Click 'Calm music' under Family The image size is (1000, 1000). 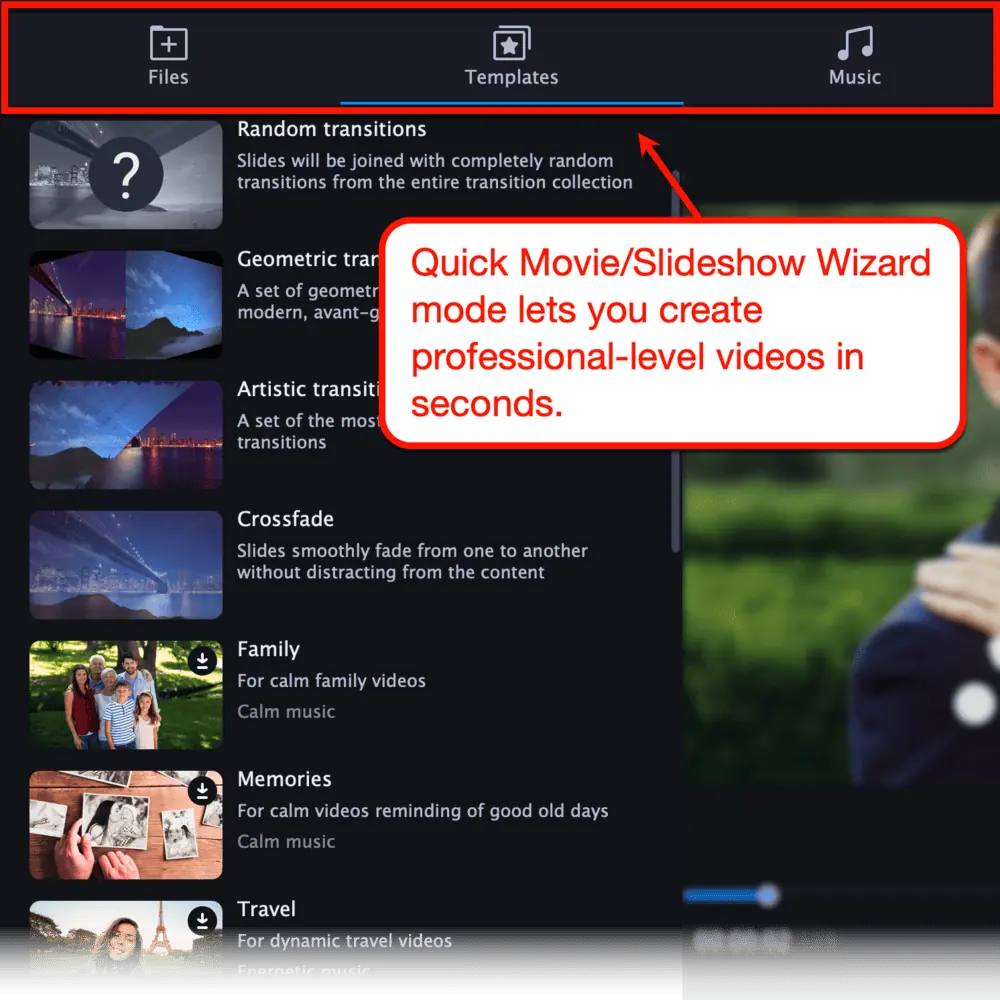coord(286,712)
